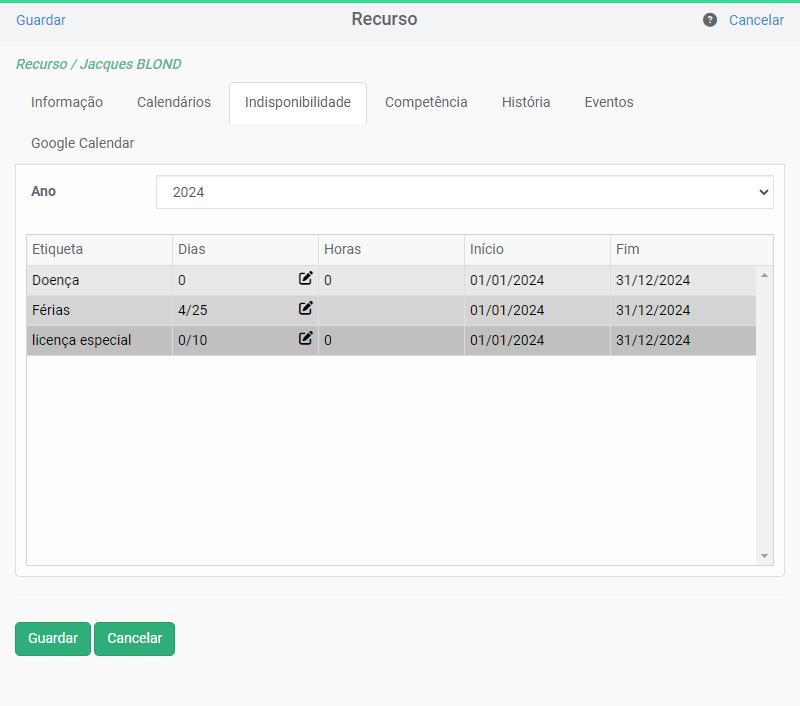800x706 pixels.
Task: Click the Recurso page title
Action: point(384,19)
